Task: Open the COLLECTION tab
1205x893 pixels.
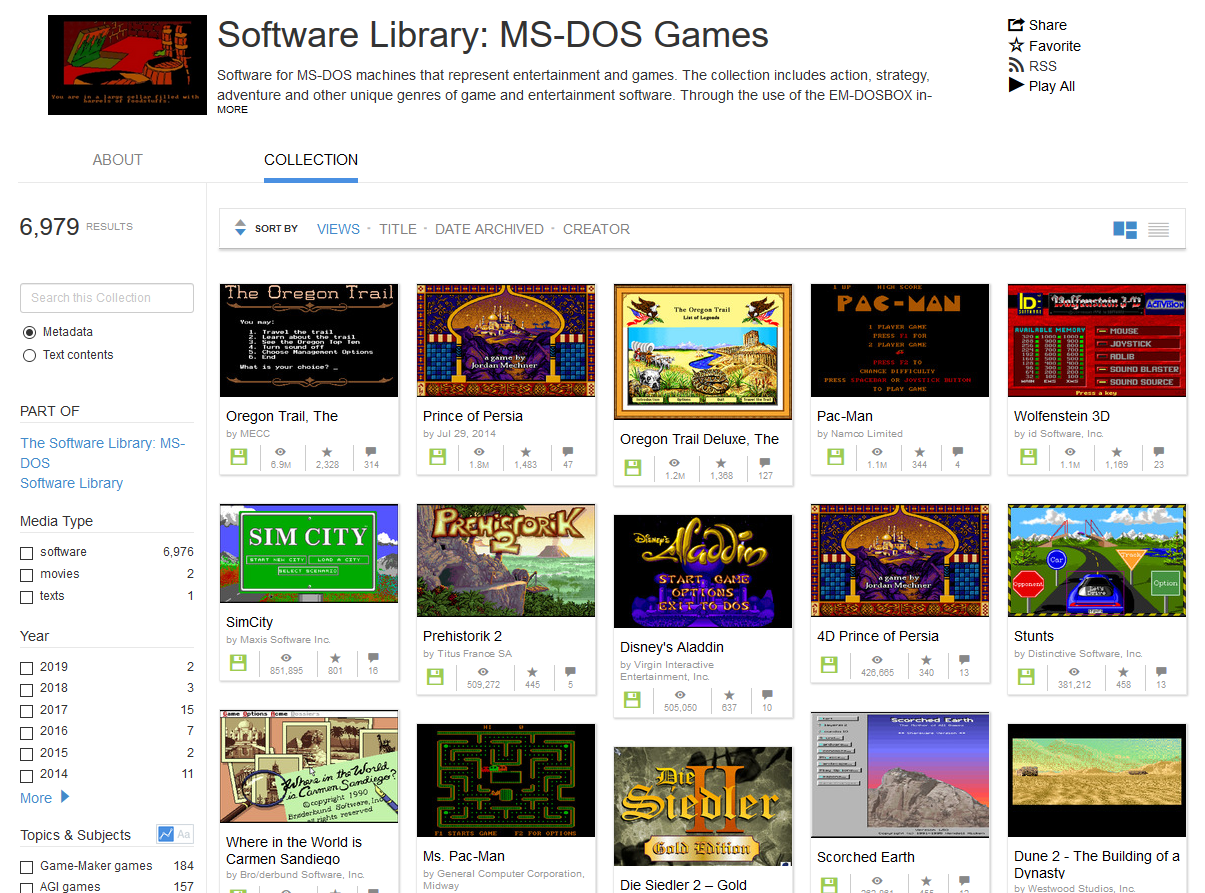Action: [x=311, y=159]
